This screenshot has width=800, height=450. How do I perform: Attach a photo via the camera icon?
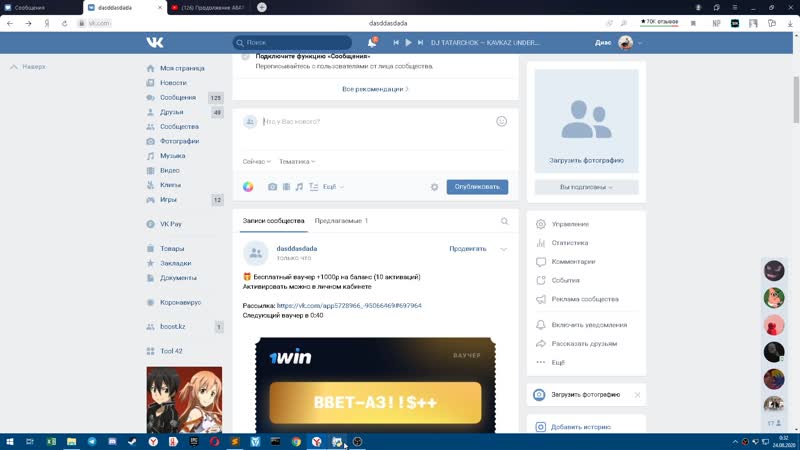pos(272,187)
